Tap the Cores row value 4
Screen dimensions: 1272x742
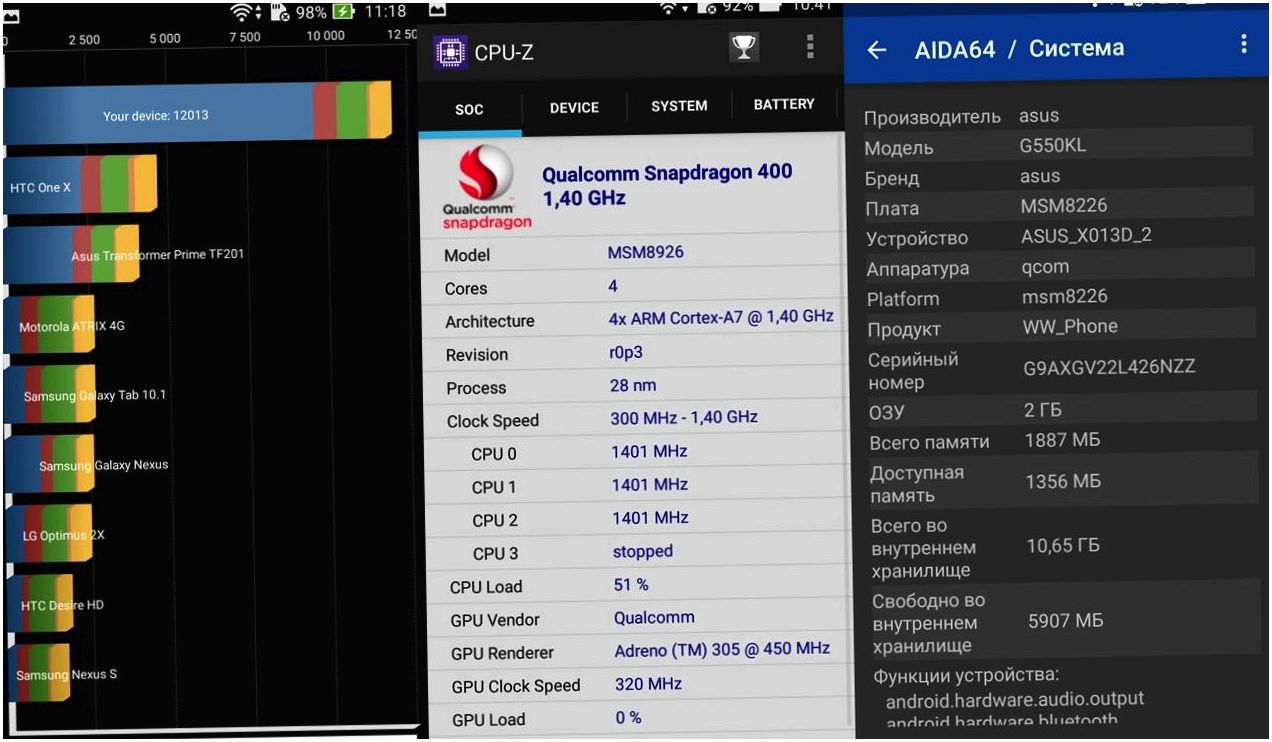(613, 286)
